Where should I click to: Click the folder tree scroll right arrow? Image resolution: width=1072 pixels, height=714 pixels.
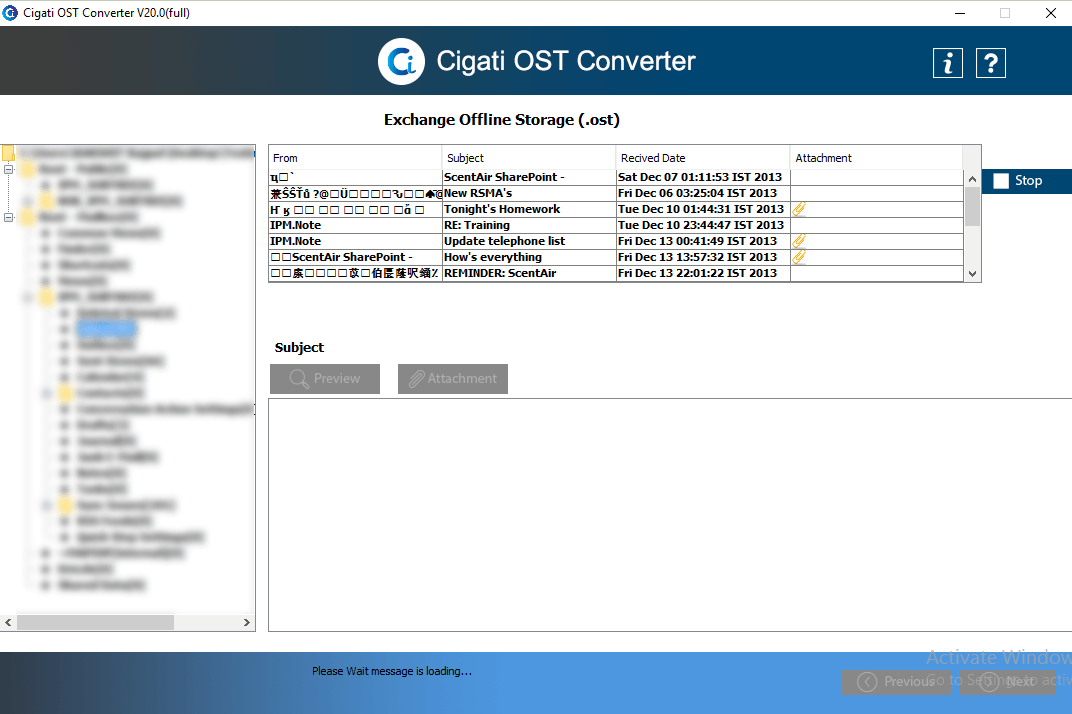click(x=247, y=622)
